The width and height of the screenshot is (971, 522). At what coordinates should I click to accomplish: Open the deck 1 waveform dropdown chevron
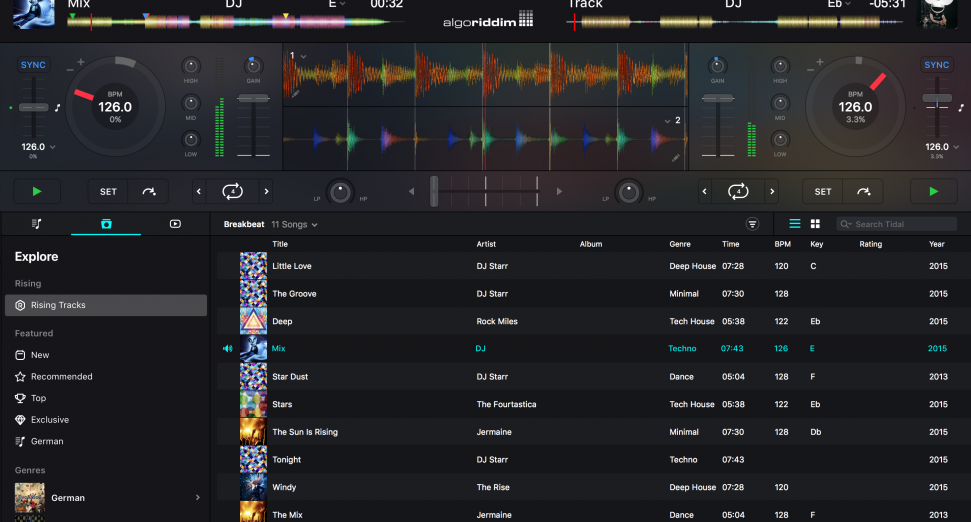point(303,56)
